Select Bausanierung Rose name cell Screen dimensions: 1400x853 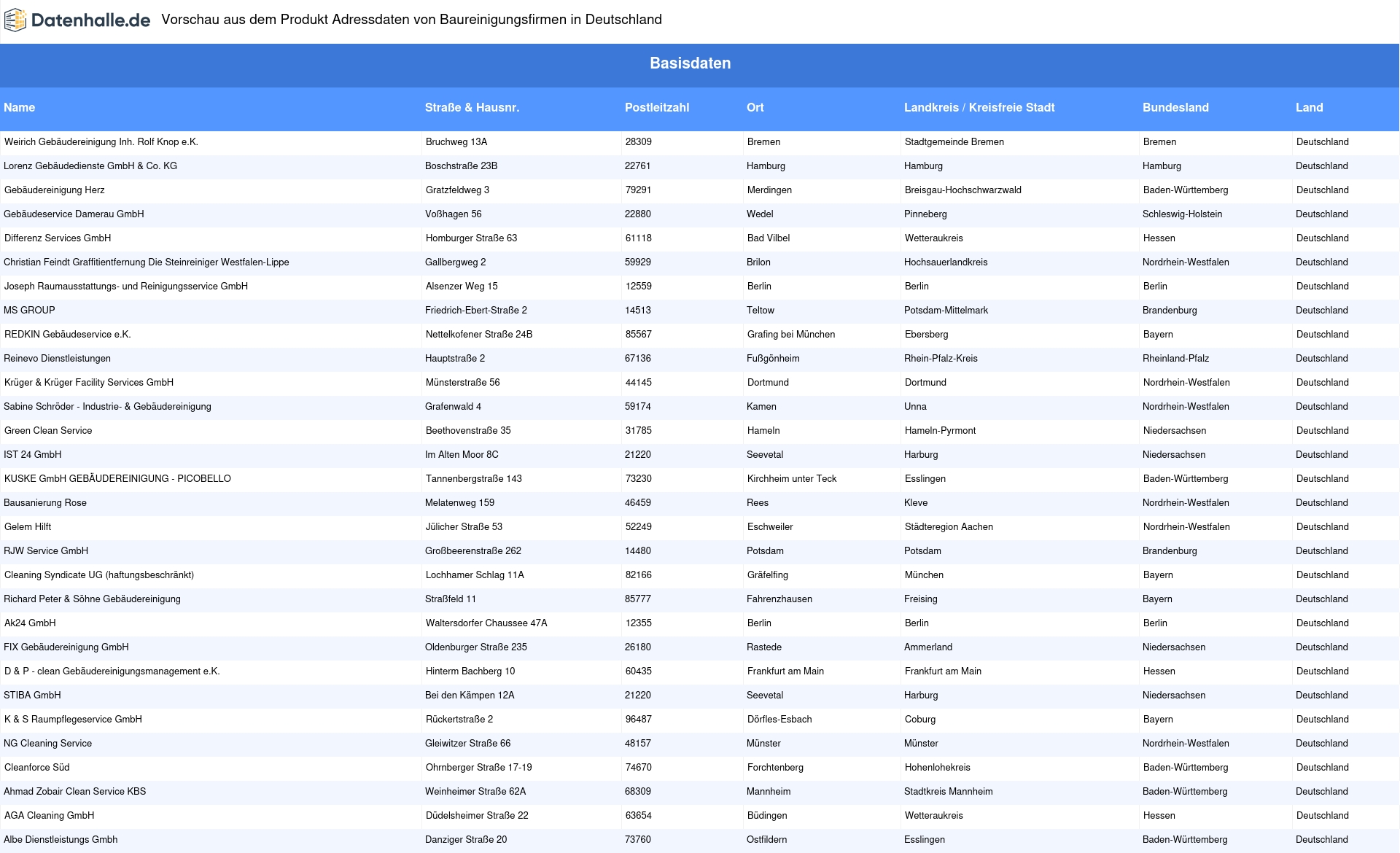point(45,503)
